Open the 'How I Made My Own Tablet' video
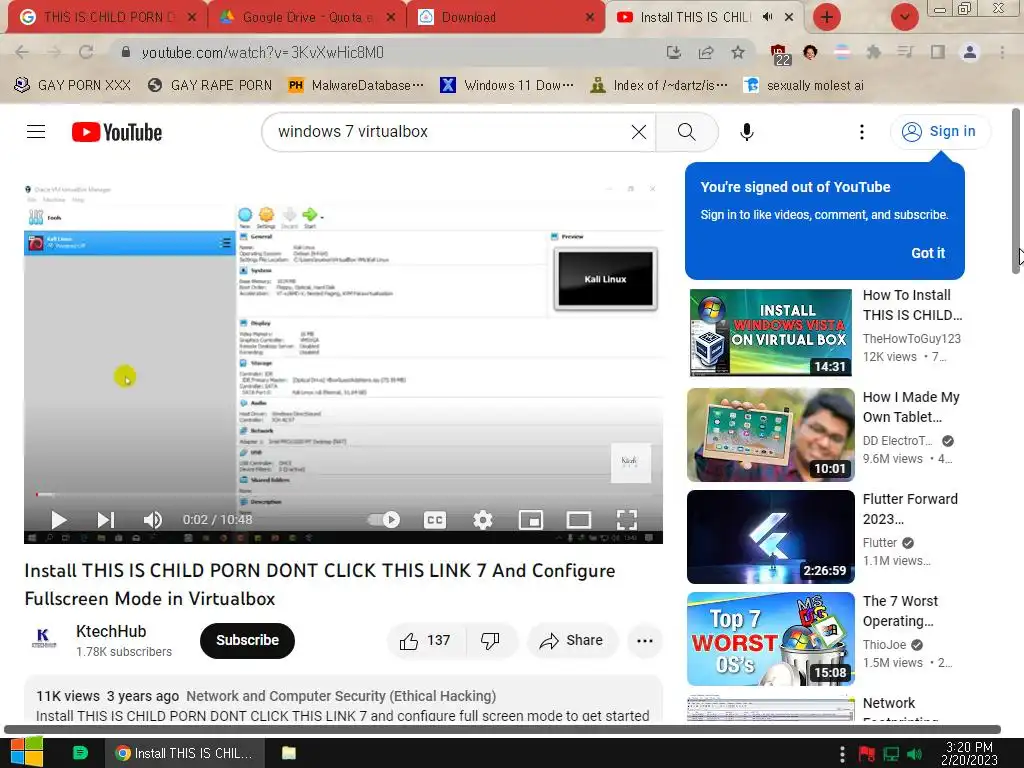Image resolution: width=1024 pixels, height=768 pixels. [x=911, y=407]
